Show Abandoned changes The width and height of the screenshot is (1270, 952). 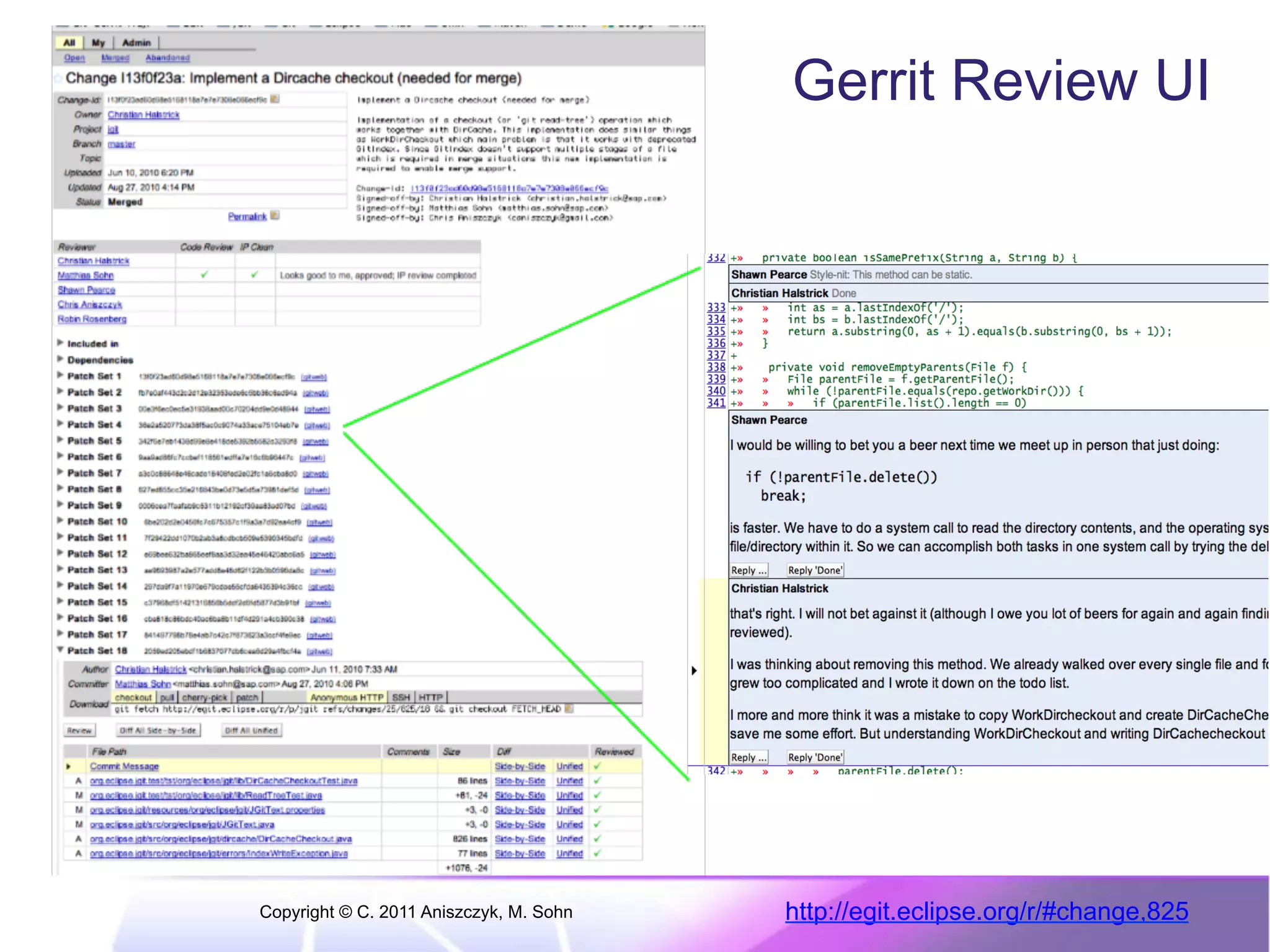(x=167, y=58)
